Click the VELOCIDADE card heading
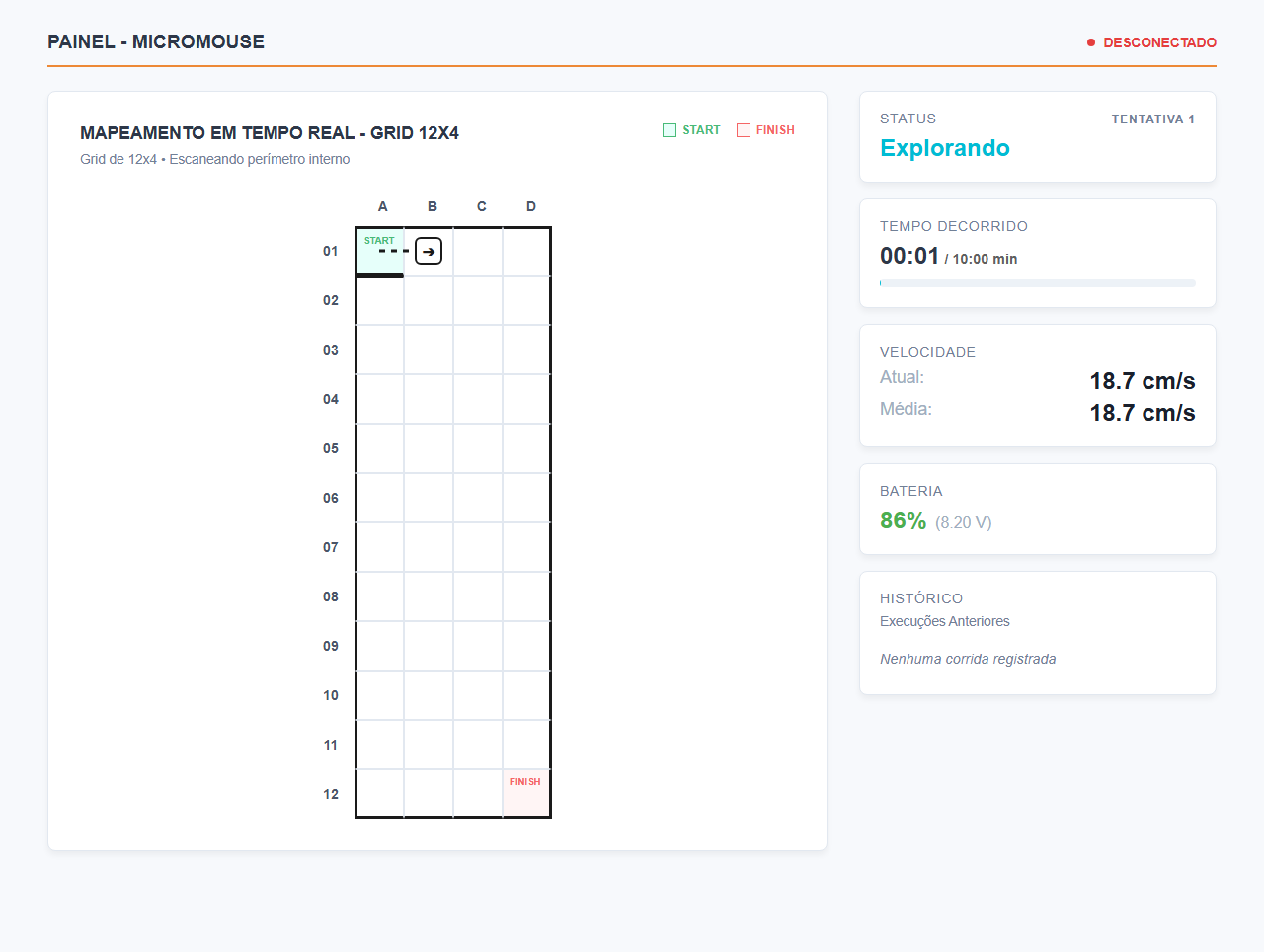This screenshot has width=1264, height=952. (x=927, y=352)
